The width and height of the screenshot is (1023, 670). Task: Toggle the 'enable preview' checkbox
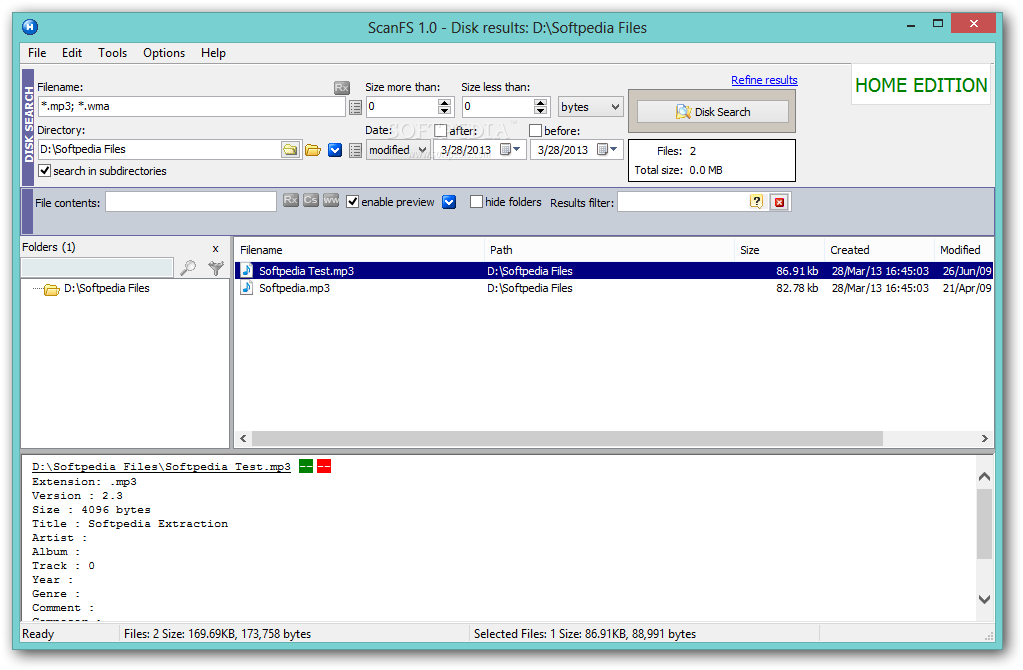352,202
